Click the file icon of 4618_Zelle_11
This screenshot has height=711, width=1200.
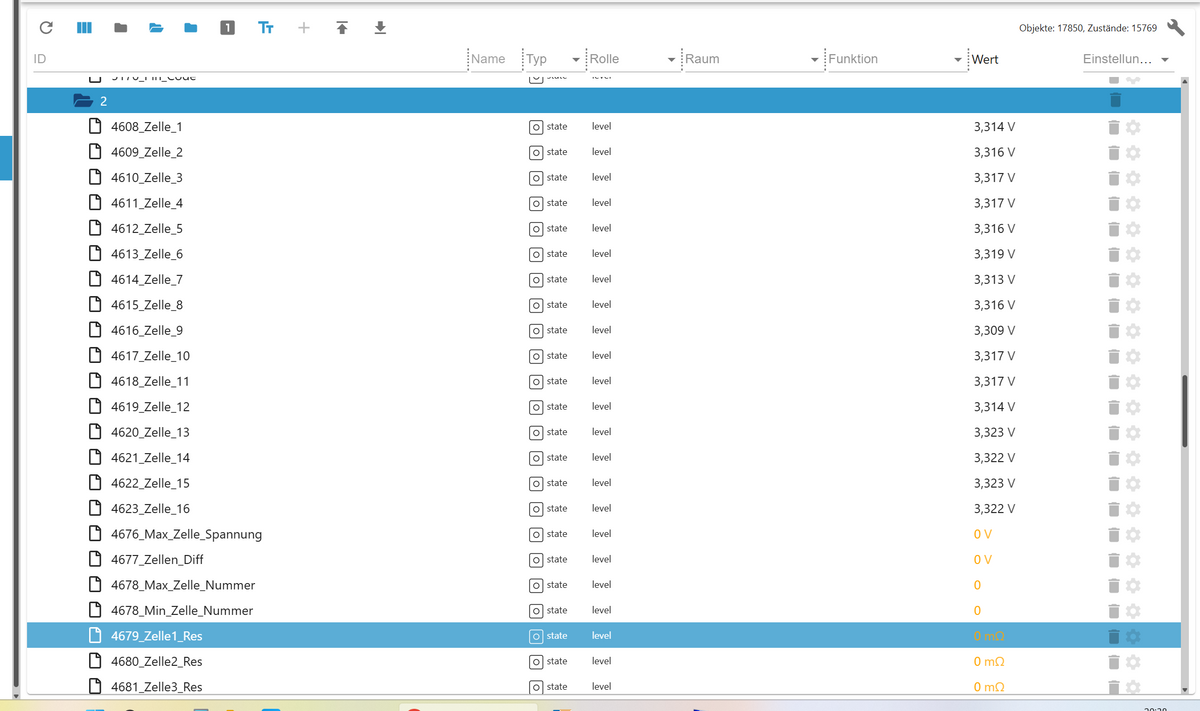[95, 381]
